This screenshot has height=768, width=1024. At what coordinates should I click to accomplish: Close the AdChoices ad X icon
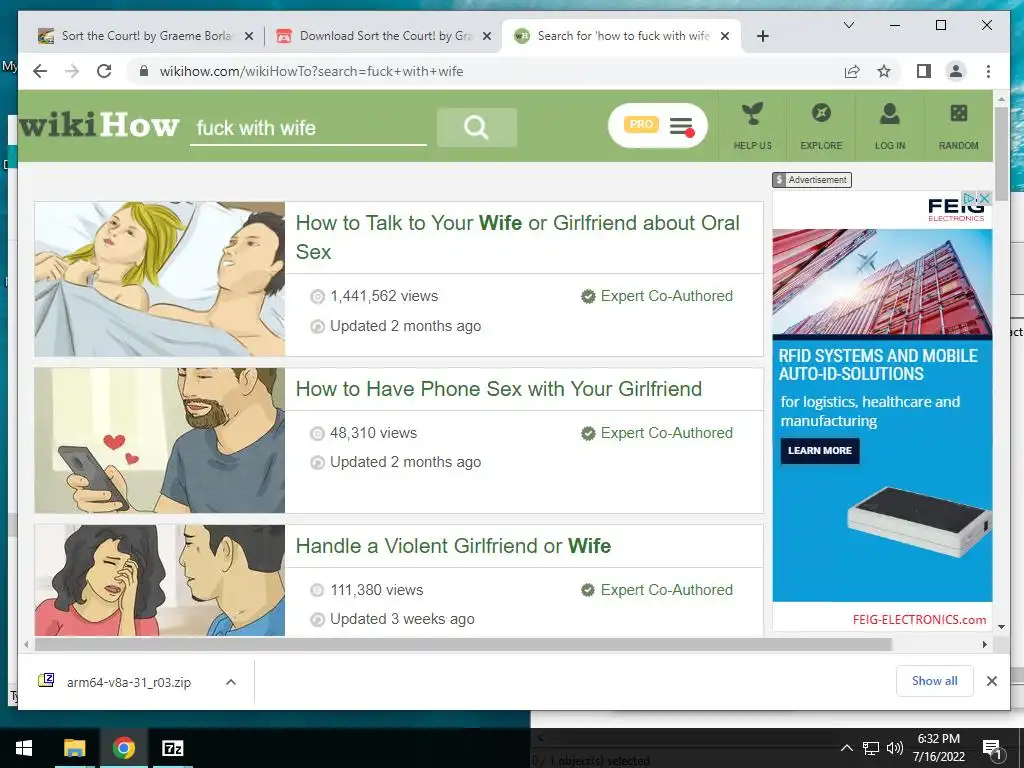tap(984, 198)
